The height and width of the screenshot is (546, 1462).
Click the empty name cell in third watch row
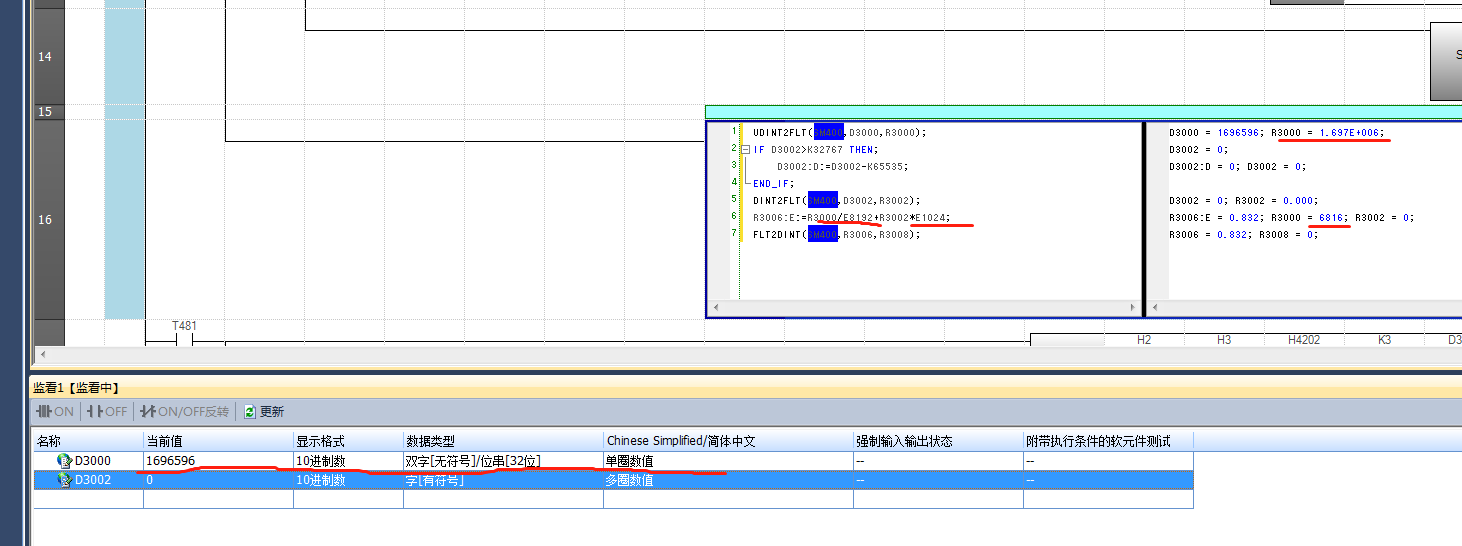click(x=88, y=499)
